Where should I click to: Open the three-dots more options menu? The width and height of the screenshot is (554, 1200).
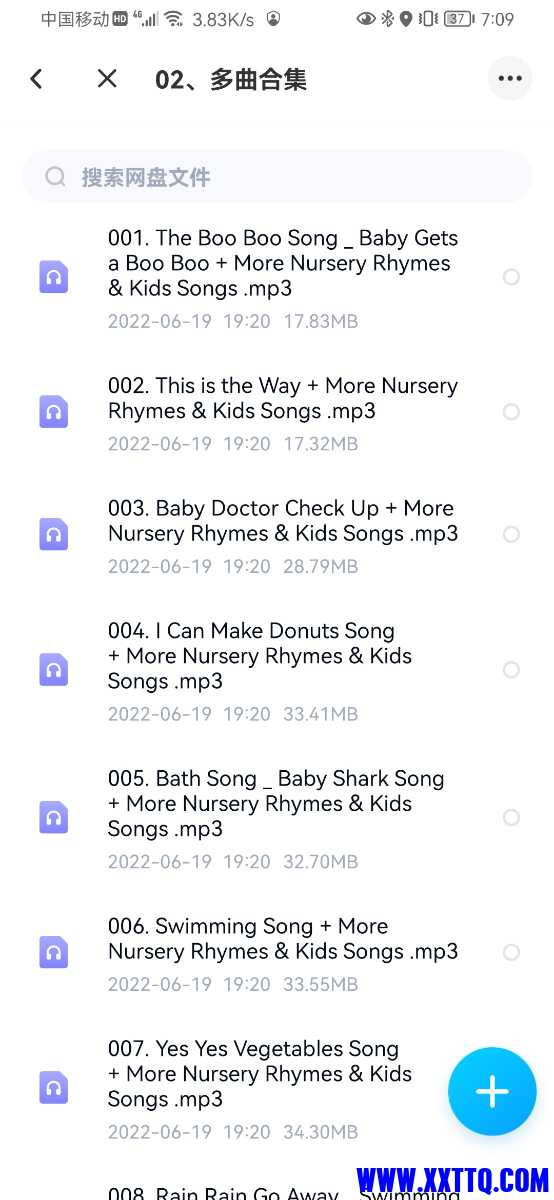pos(510,79)
